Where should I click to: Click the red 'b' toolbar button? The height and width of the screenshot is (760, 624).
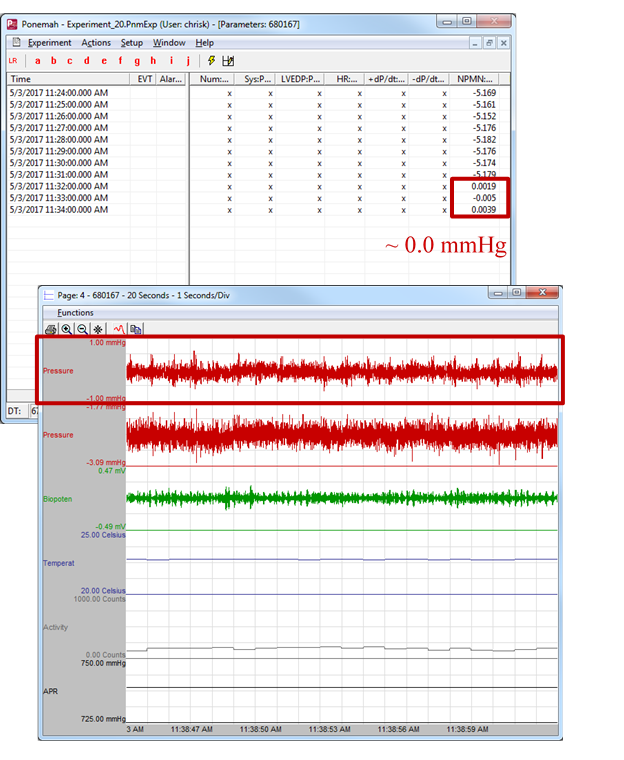[54, 61]
